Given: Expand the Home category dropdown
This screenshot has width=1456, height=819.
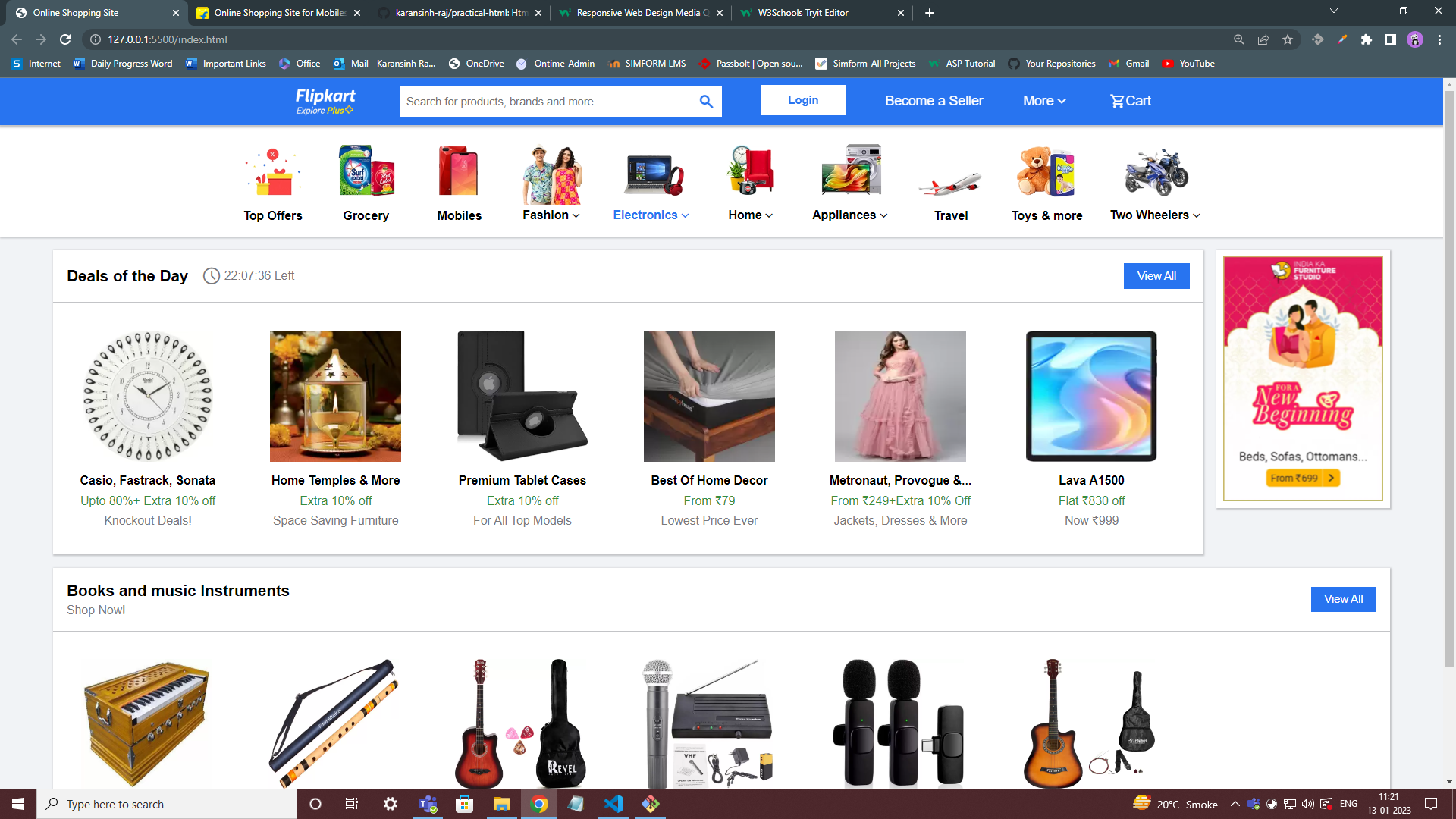Looking at the screenshot, I should (x=751, y=215).
